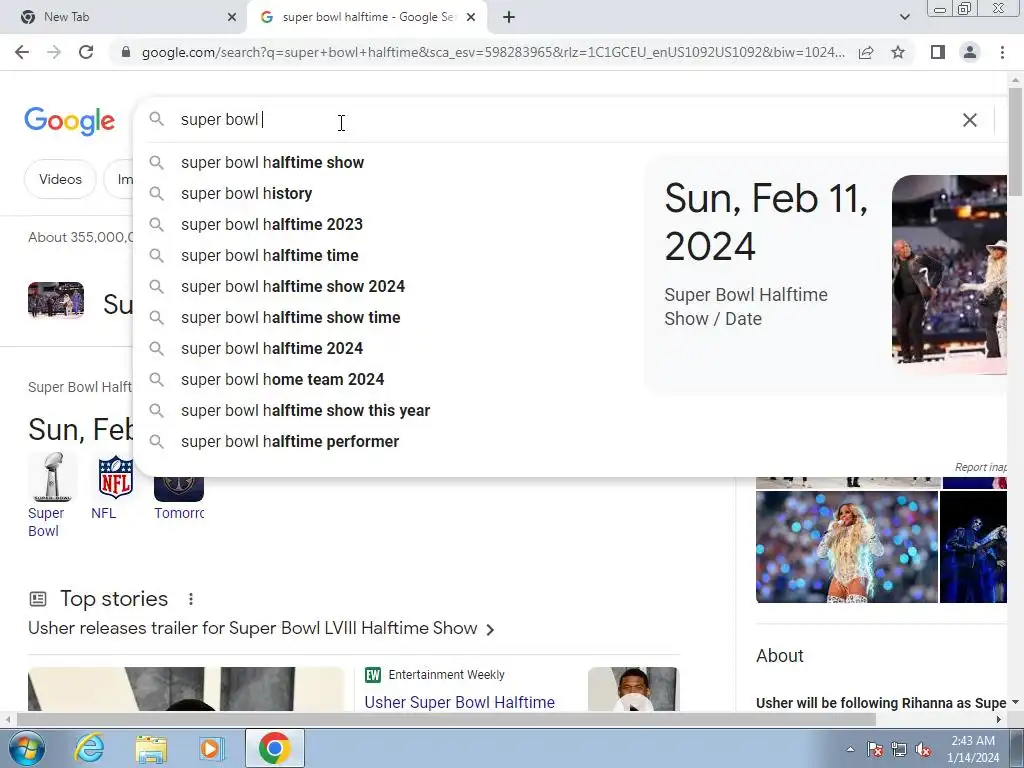The height and width of the screenshot is (768, 1024).
Task: Click the Videos filter chip
Action: pyautogui.click(x=60, y=180)
